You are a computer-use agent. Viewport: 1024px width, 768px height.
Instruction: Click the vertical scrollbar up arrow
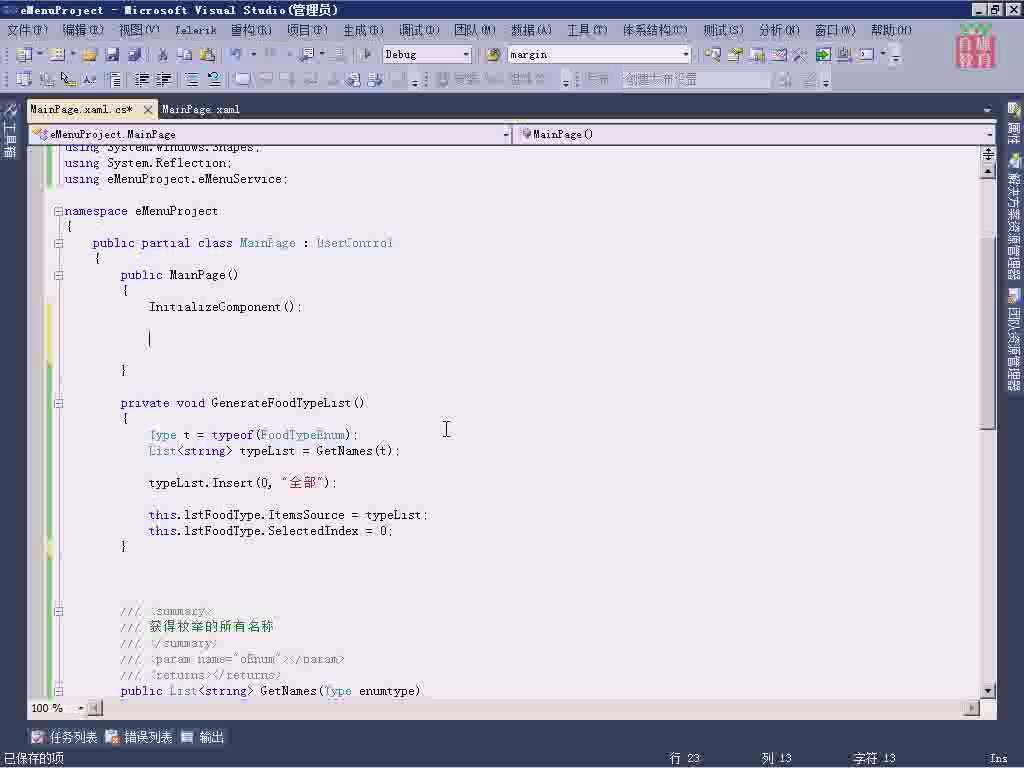[988, 170]
